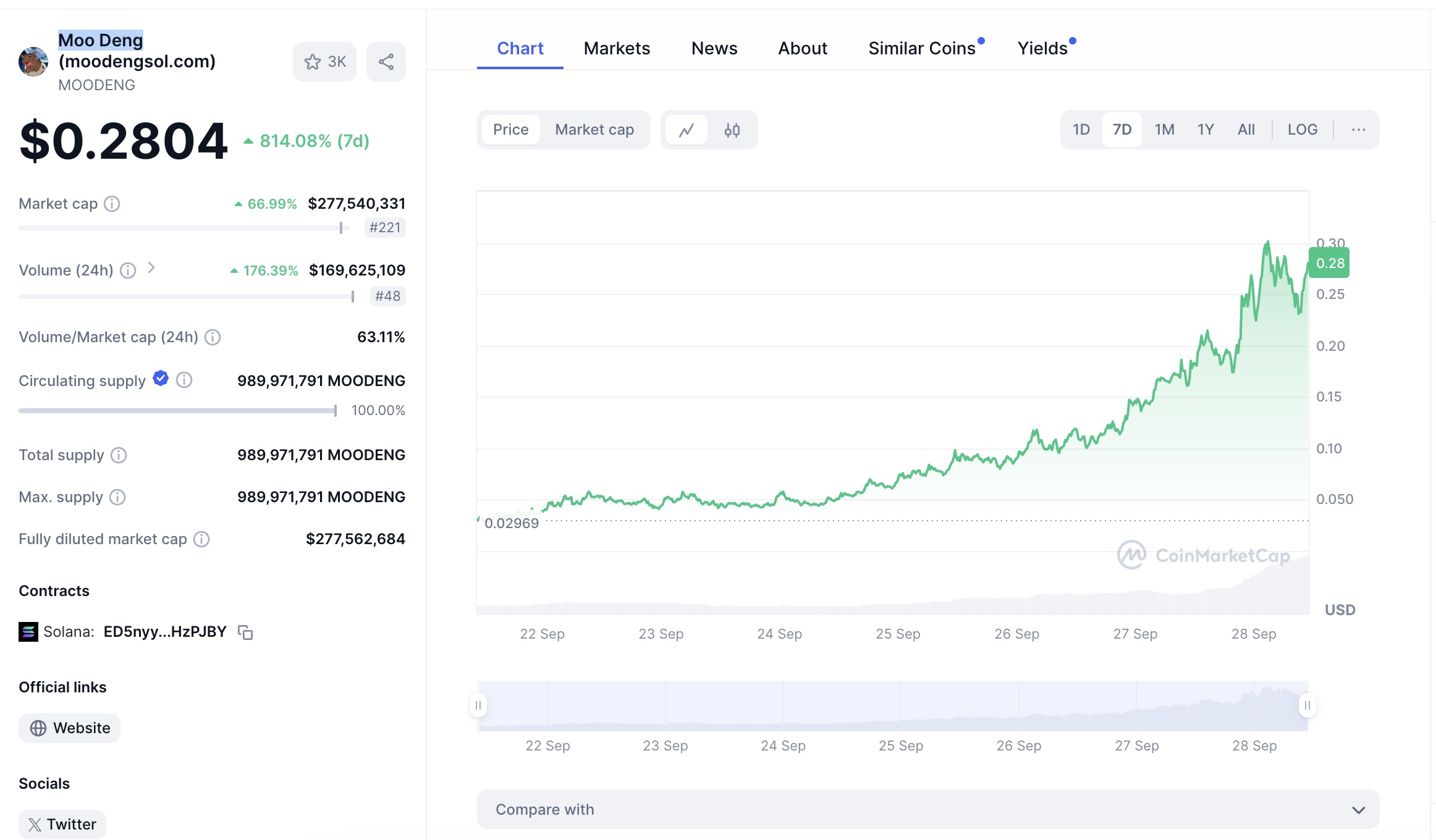Click right handle of chart range slider
This screenshot has height=840, width=1436.
click(x=1307, y=705)
